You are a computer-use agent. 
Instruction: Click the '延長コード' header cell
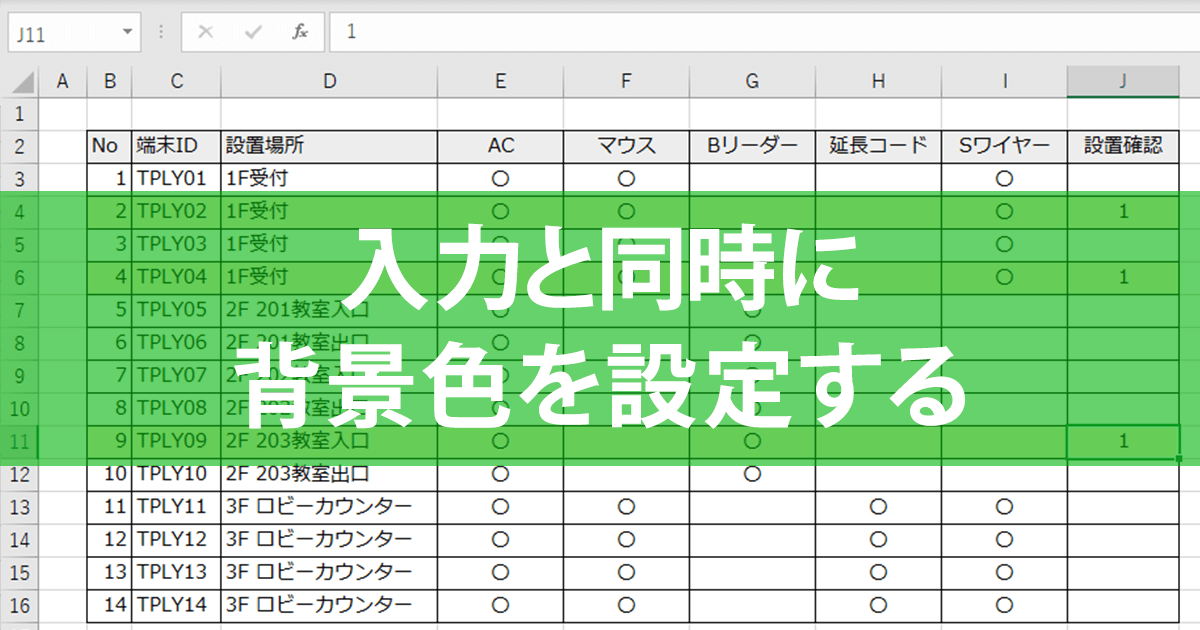(x=878, y=146)
